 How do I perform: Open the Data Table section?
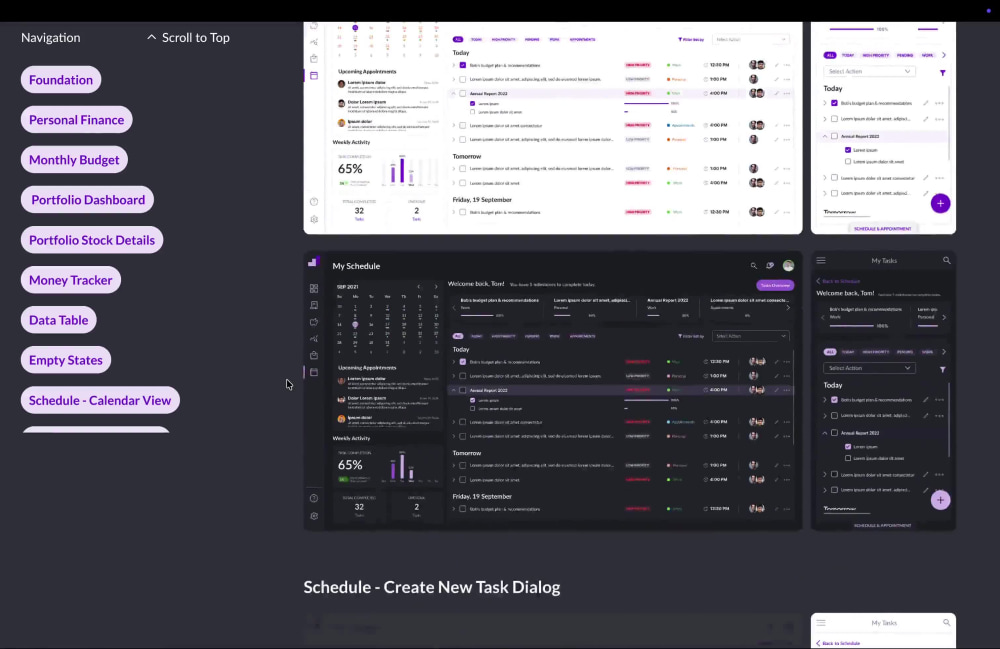(59, 320)
